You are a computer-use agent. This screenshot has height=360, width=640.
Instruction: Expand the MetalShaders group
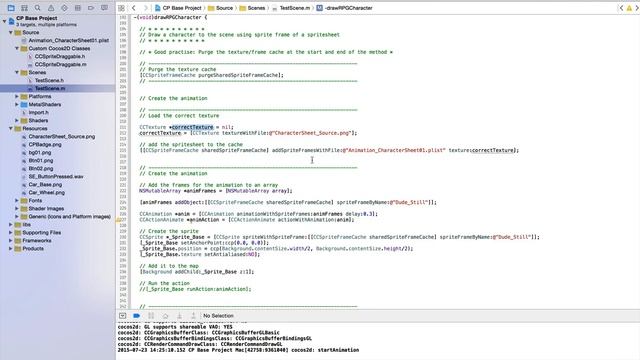coord(17,104)
